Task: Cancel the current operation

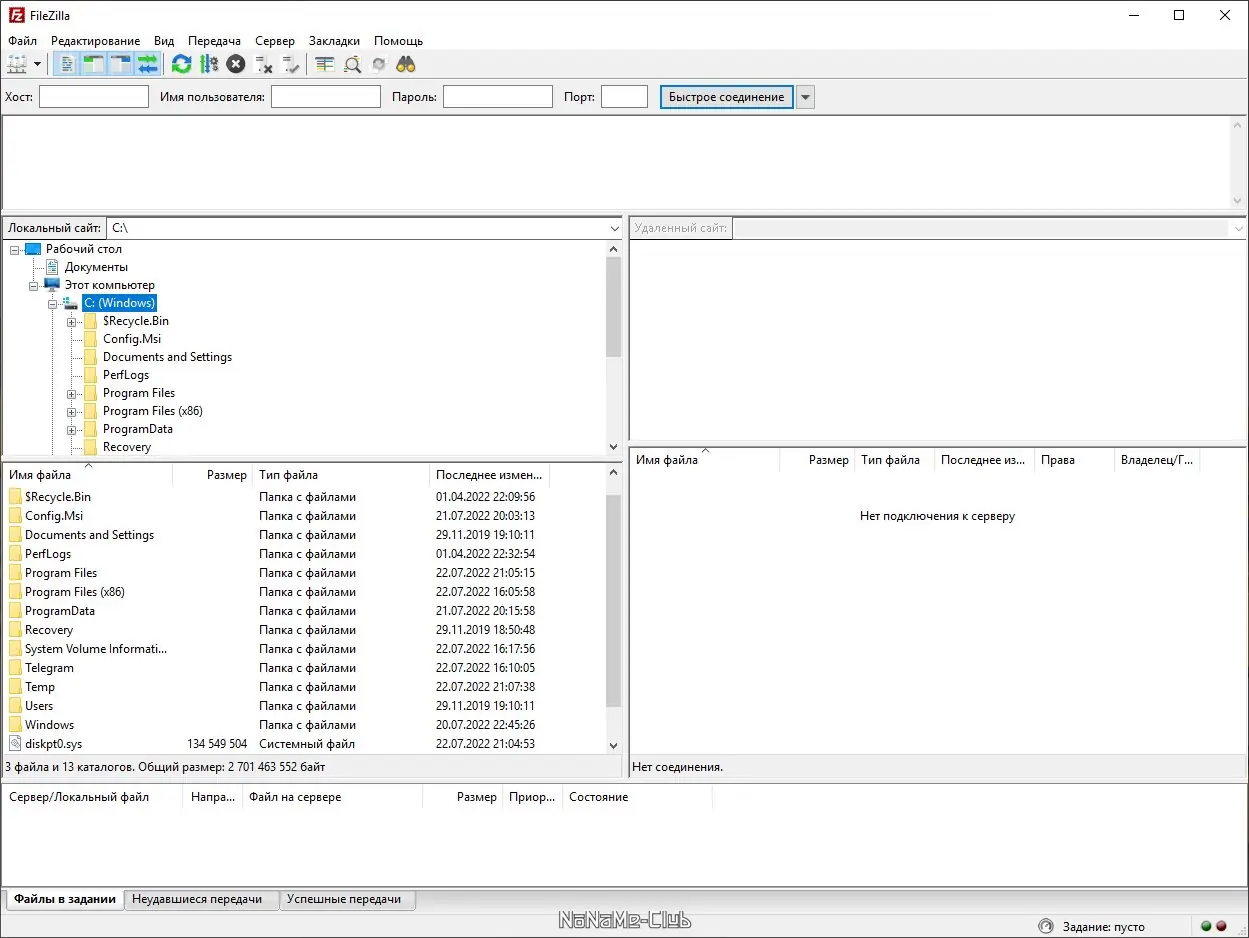Action: tap(235, 64)
